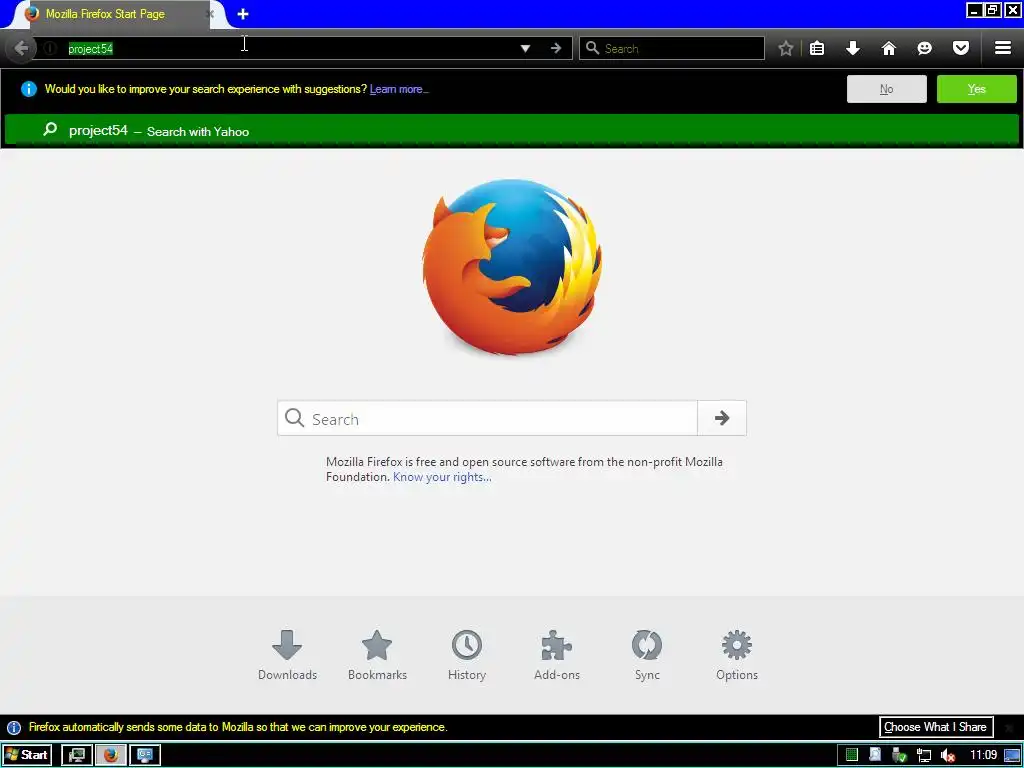
Task: Open the URL history dropdown arrow
Action: (x=525, y=48)
